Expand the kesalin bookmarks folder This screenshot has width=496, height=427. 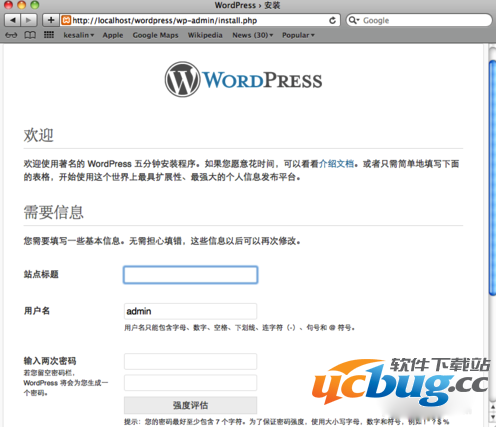79,35
